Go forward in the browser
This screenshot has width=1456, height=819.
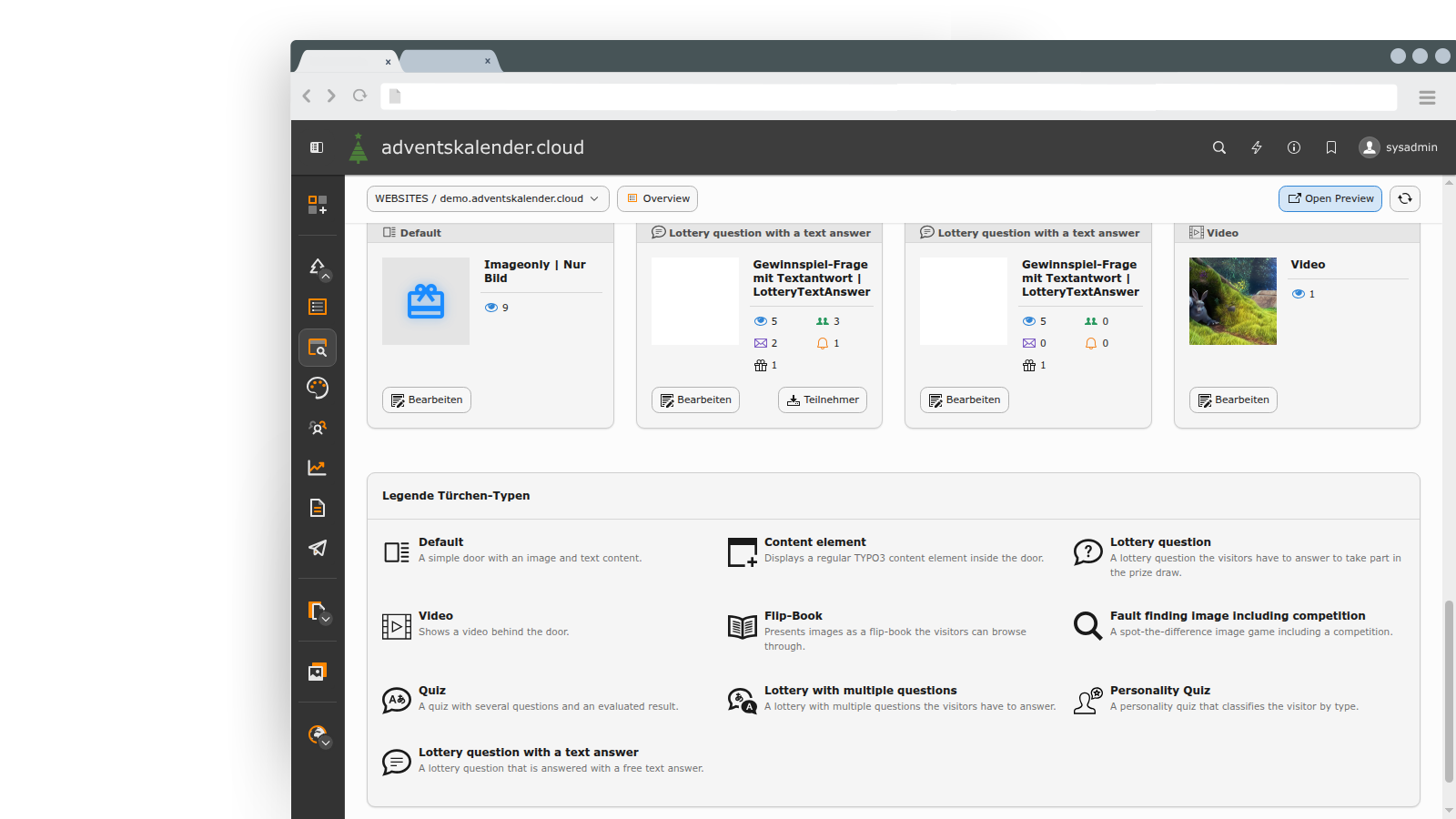(x=331, y=96)
